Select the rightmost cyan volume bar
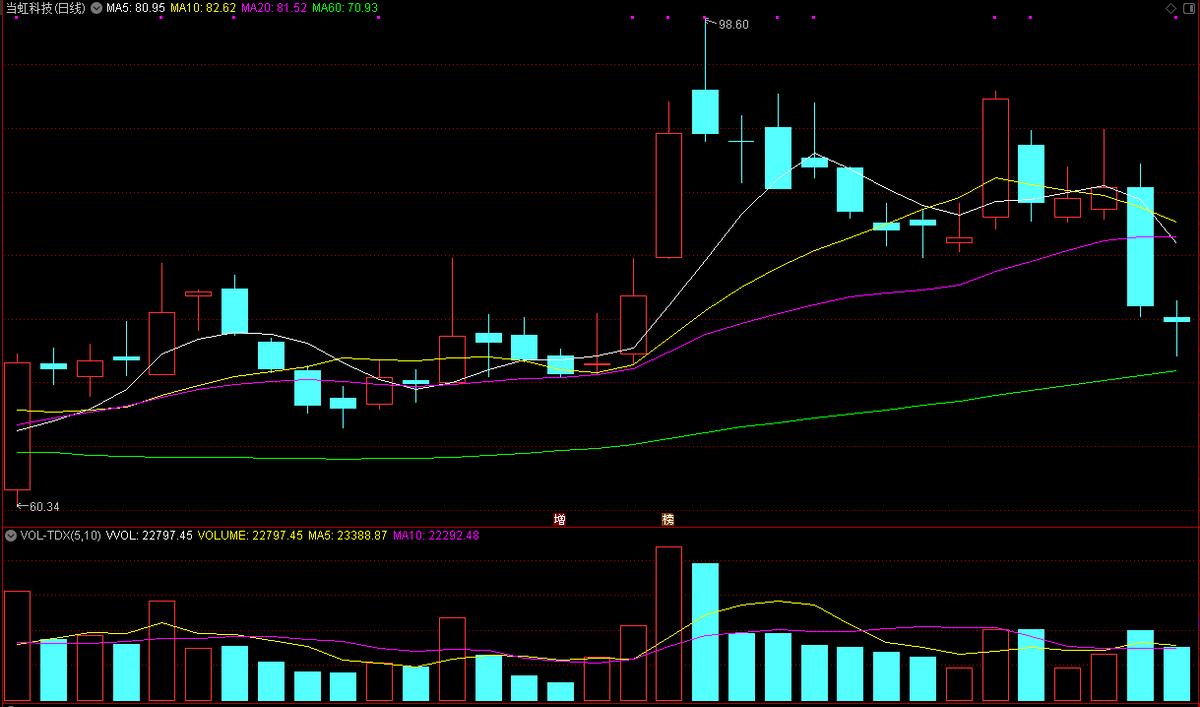The width and height of the screenshot is (1200, 707). coord(1177,674)
